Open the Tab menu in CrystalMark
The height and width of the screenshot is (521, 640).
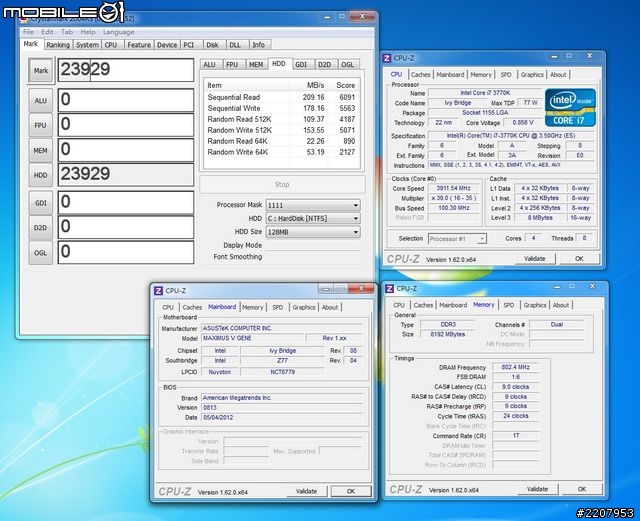(x=67, y=32)
